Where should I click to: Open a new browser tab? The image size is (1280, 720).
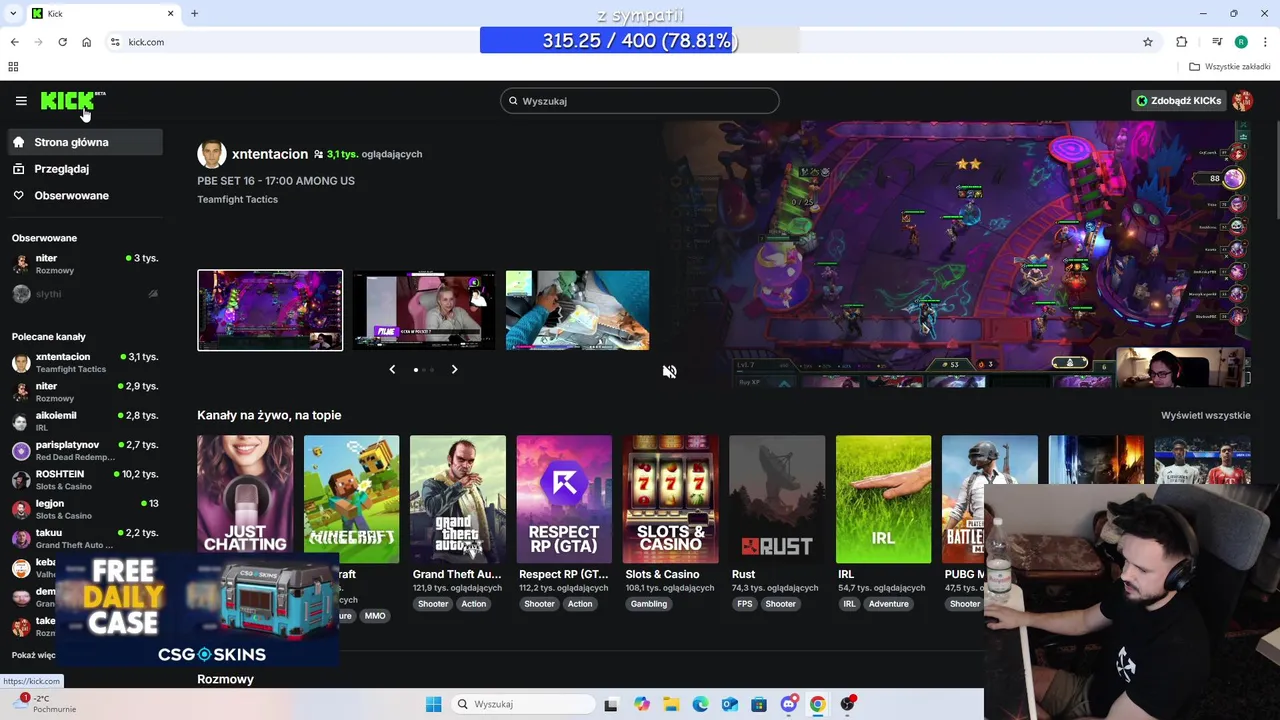pyautogui.click(x=194, y=13)
